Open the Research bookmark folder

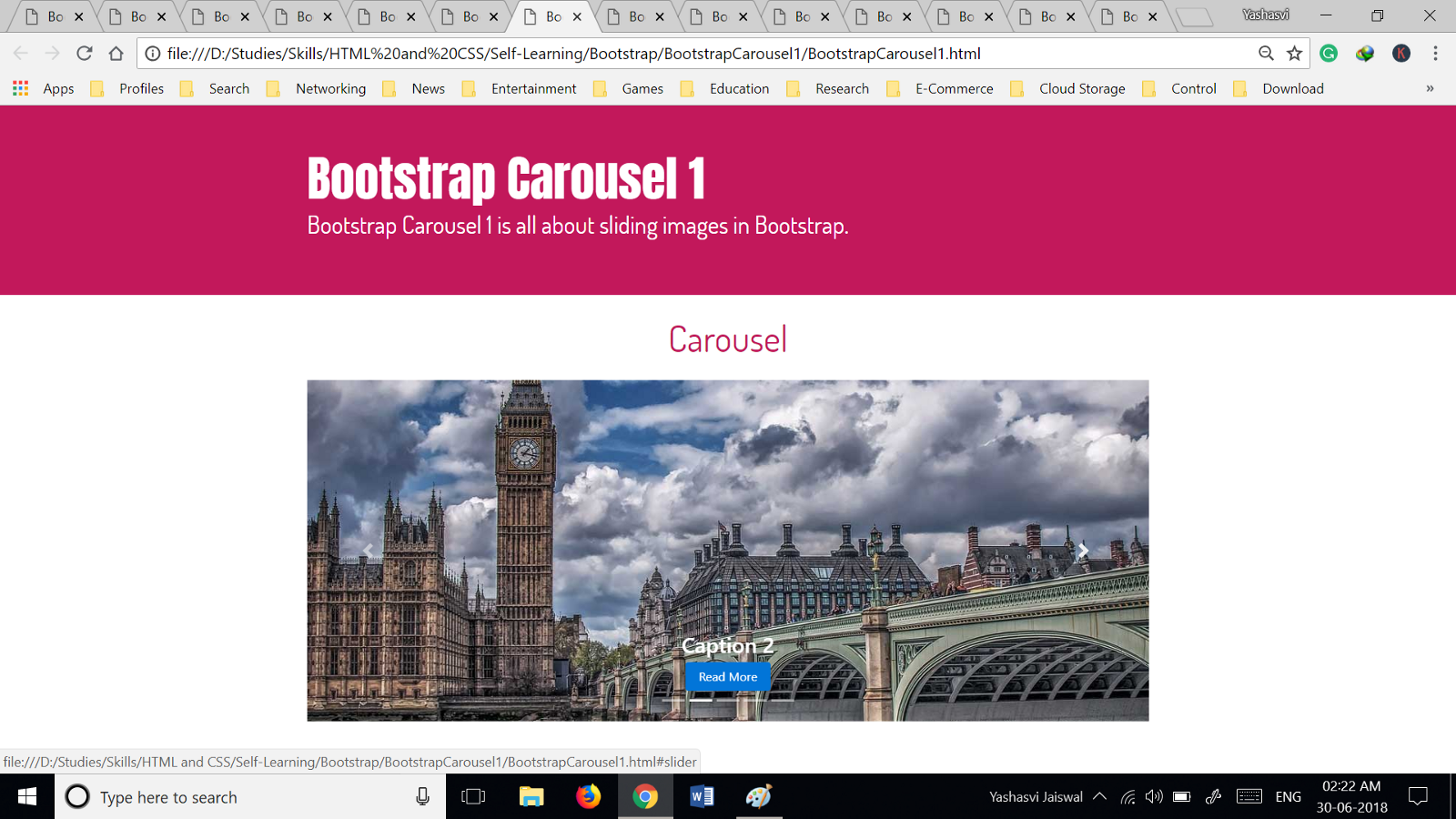point(828,88)
